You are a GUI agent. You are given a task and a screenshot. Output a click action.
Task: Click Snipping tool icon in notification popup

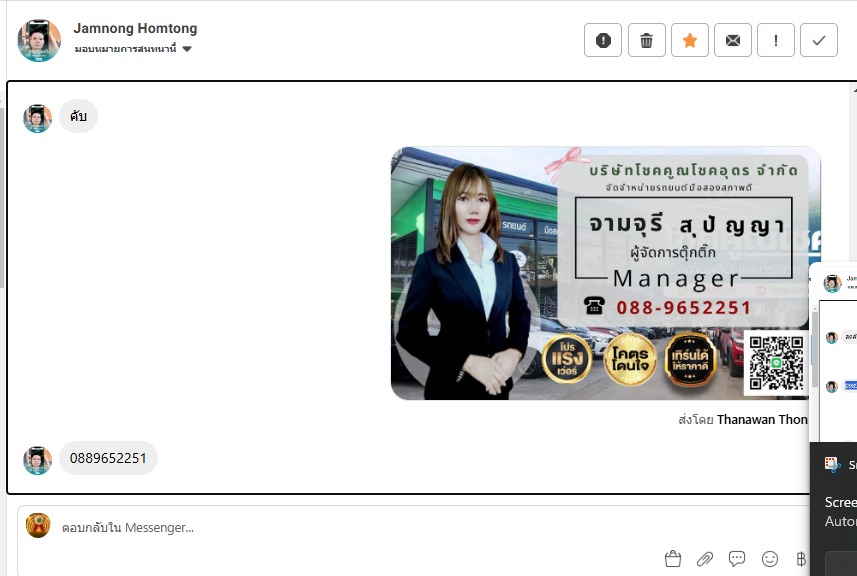pos(832,464)
